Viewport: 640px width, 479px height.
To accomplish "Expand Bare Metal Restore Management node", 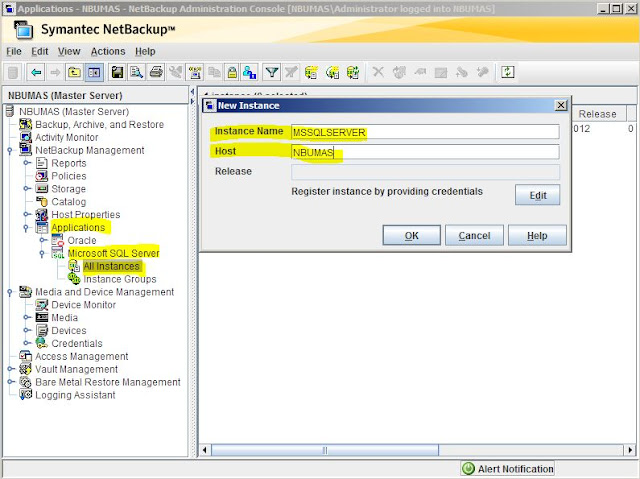I will (11, 382).
